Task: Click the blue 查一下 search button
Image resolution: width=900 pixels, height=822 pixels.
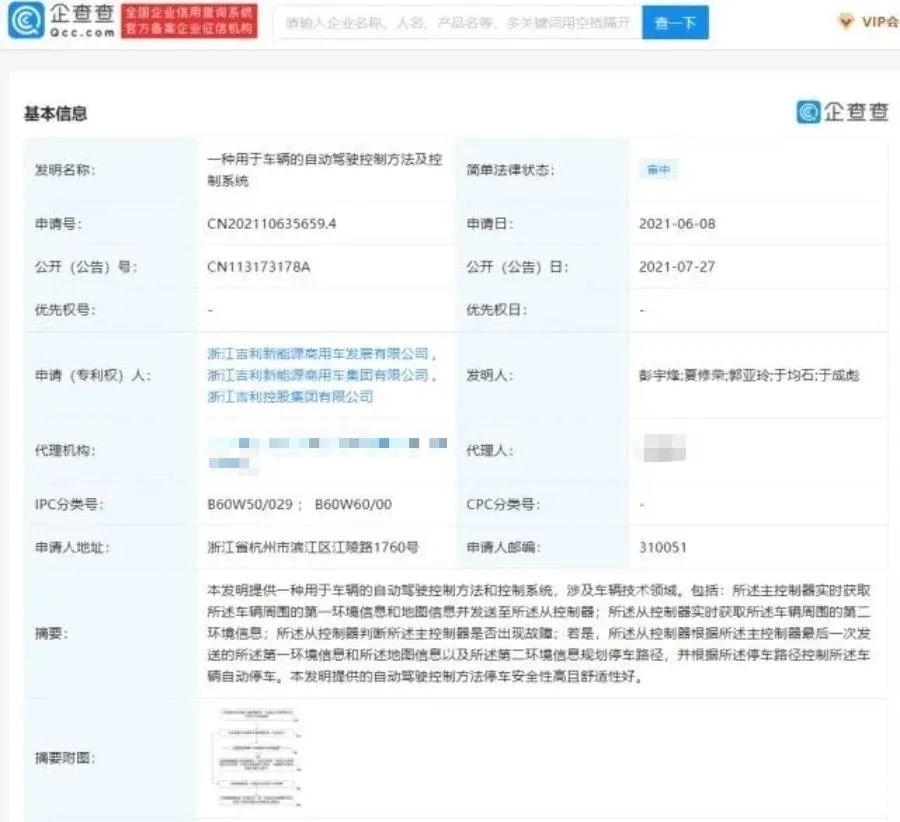Action: (x=675, y=23)
